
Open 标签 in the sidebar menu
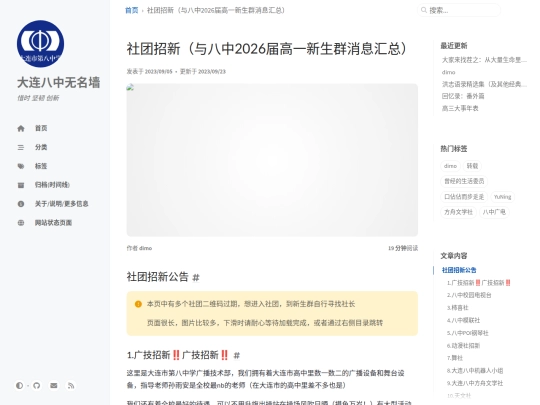coord(41,166)
